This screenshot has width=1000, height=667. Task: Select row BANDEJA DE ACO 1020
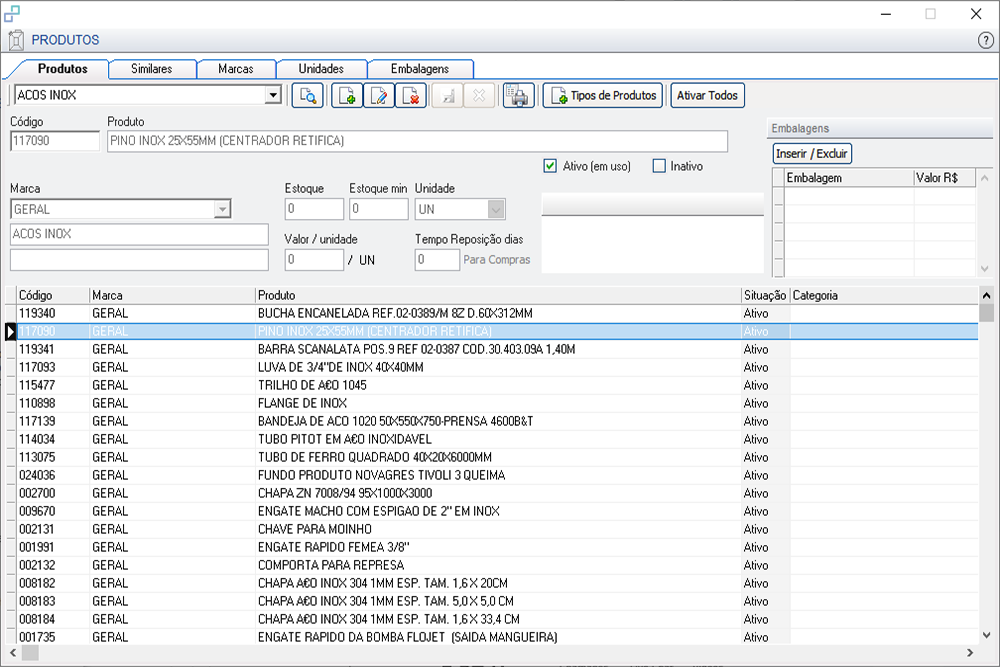pyautogui.click(x=497, y=421)
